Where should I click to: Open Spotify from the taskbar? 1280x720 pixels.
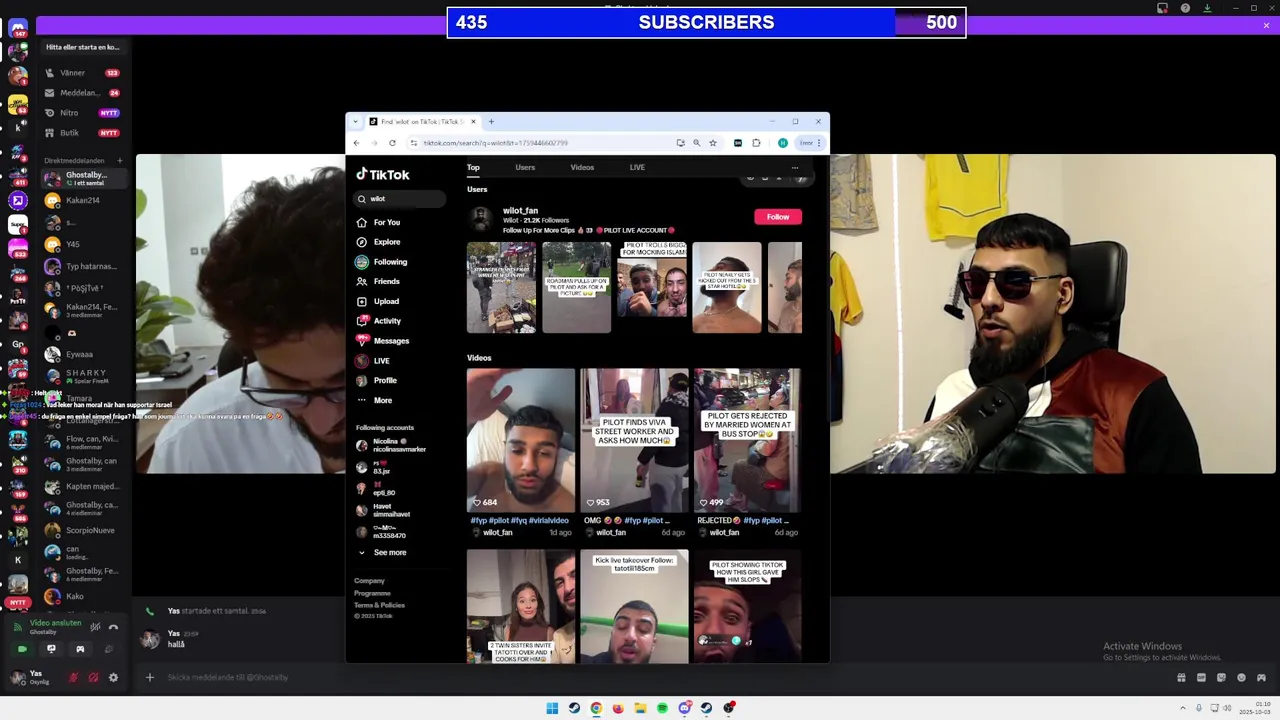coord(662,708)
